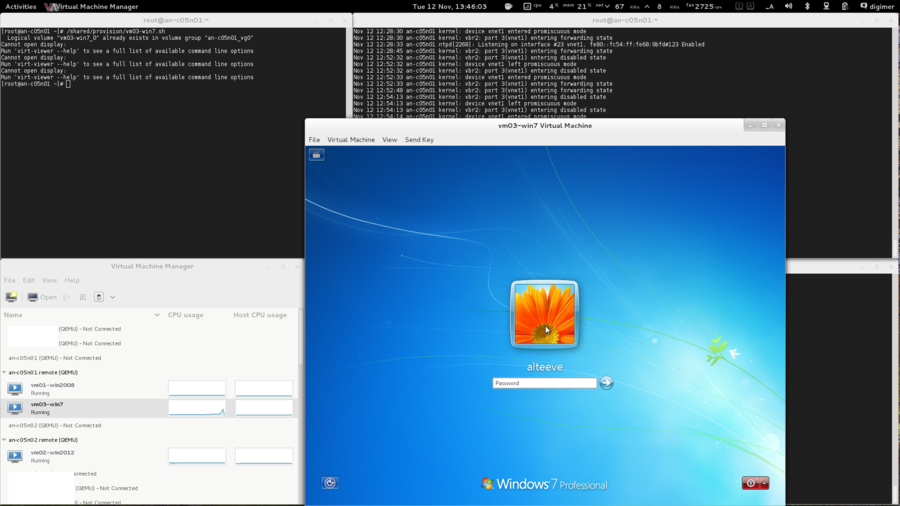Click the alteeve username label
The image size is (900, 506).
[x=545, y=367]
